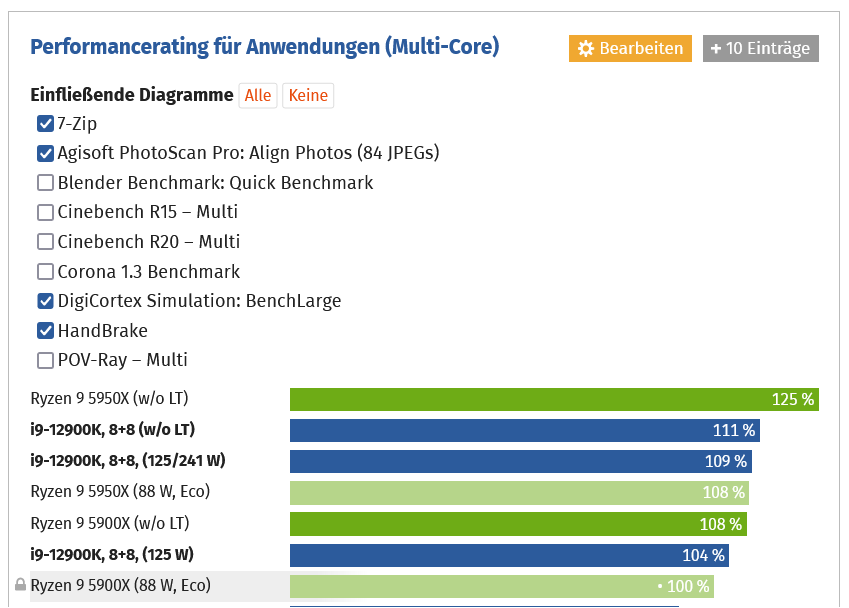Tick the POV-Ray – Multi checkbox
849x608 pixels.
pos(45,360)
